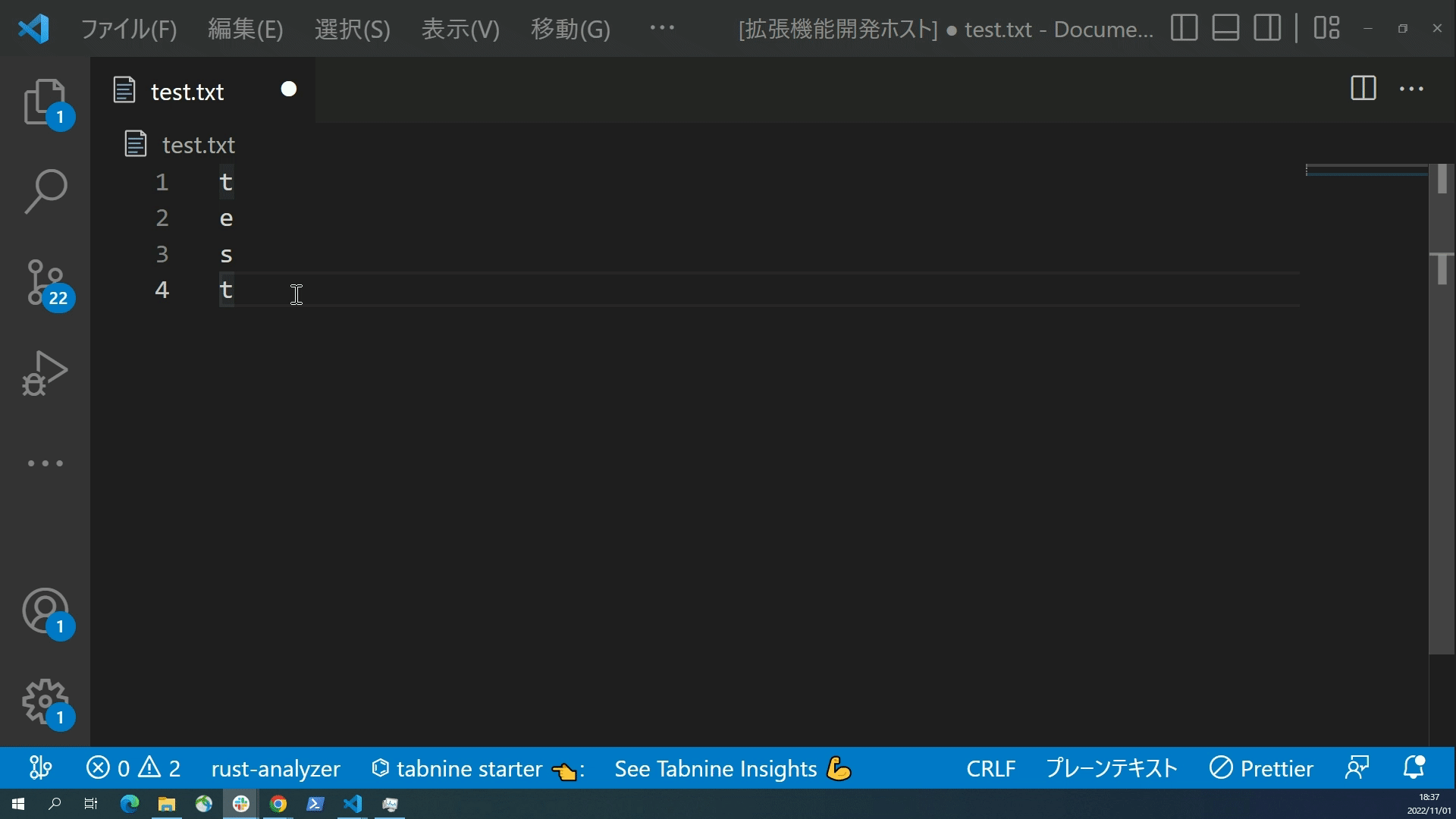
Task: Toggle primary side bar layout icon
Action: tap(1184, 28)
